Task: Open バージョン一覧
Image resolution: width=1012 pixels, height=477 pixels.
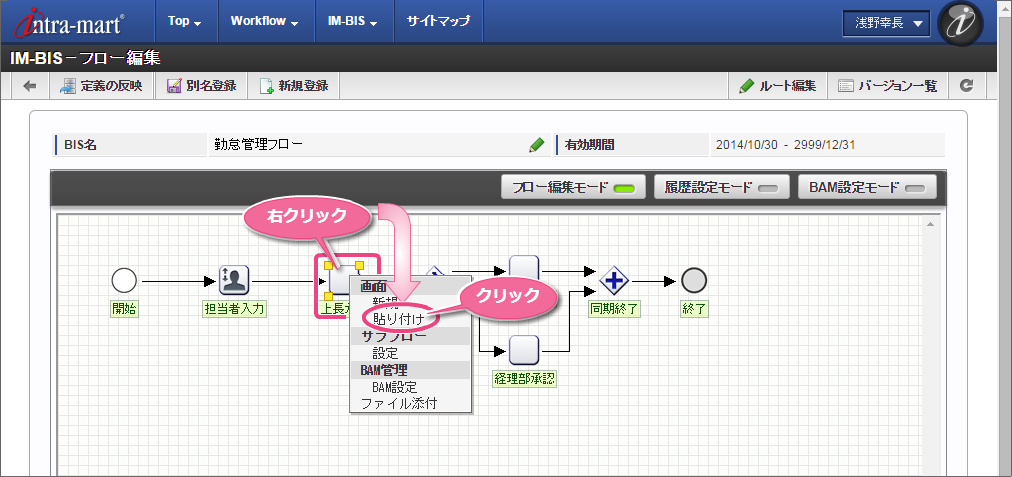Action: [x=888, y=86]
